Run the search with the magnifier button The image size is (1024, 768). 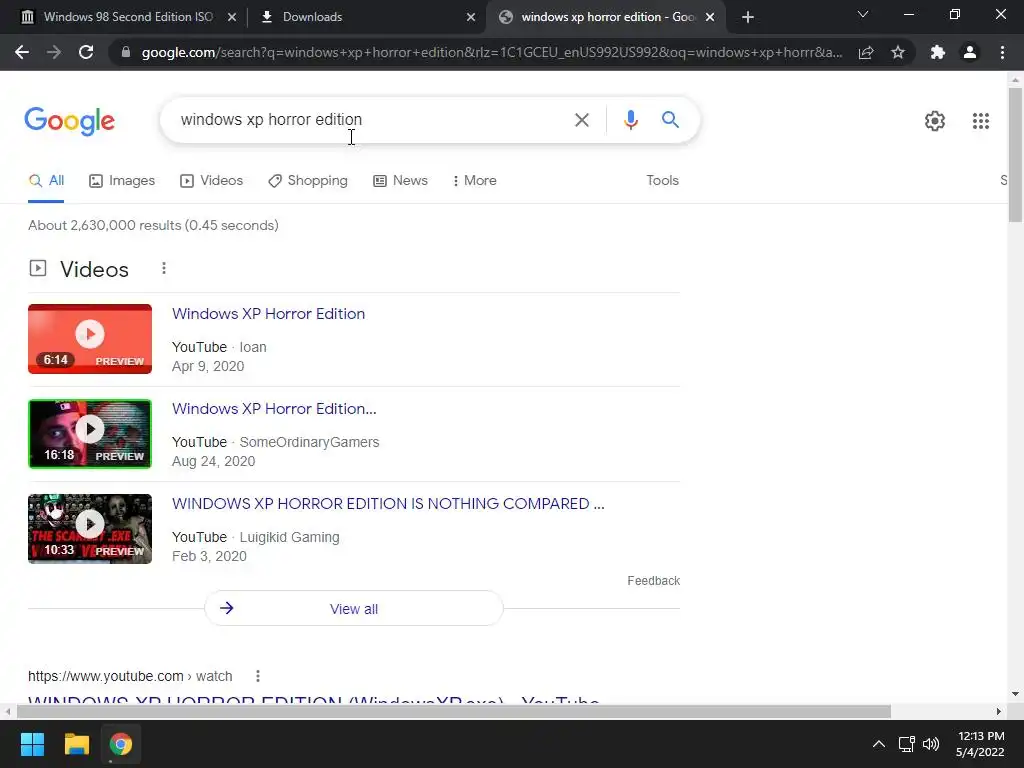(x=670, y=120)
